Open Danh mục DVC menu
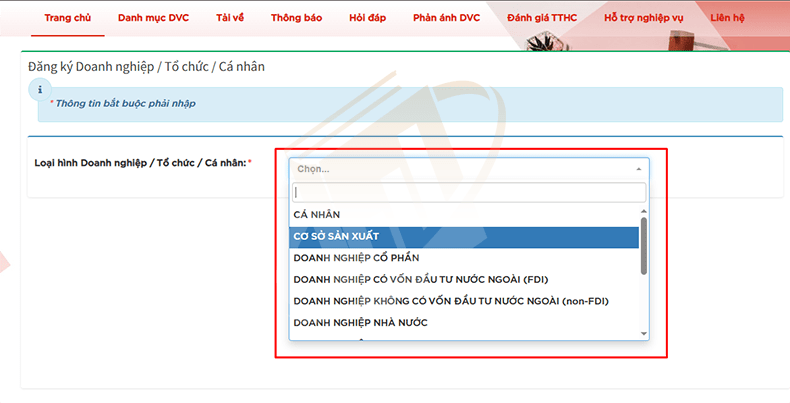Screen dimensions: 790x403 click(x=151, y=18)
